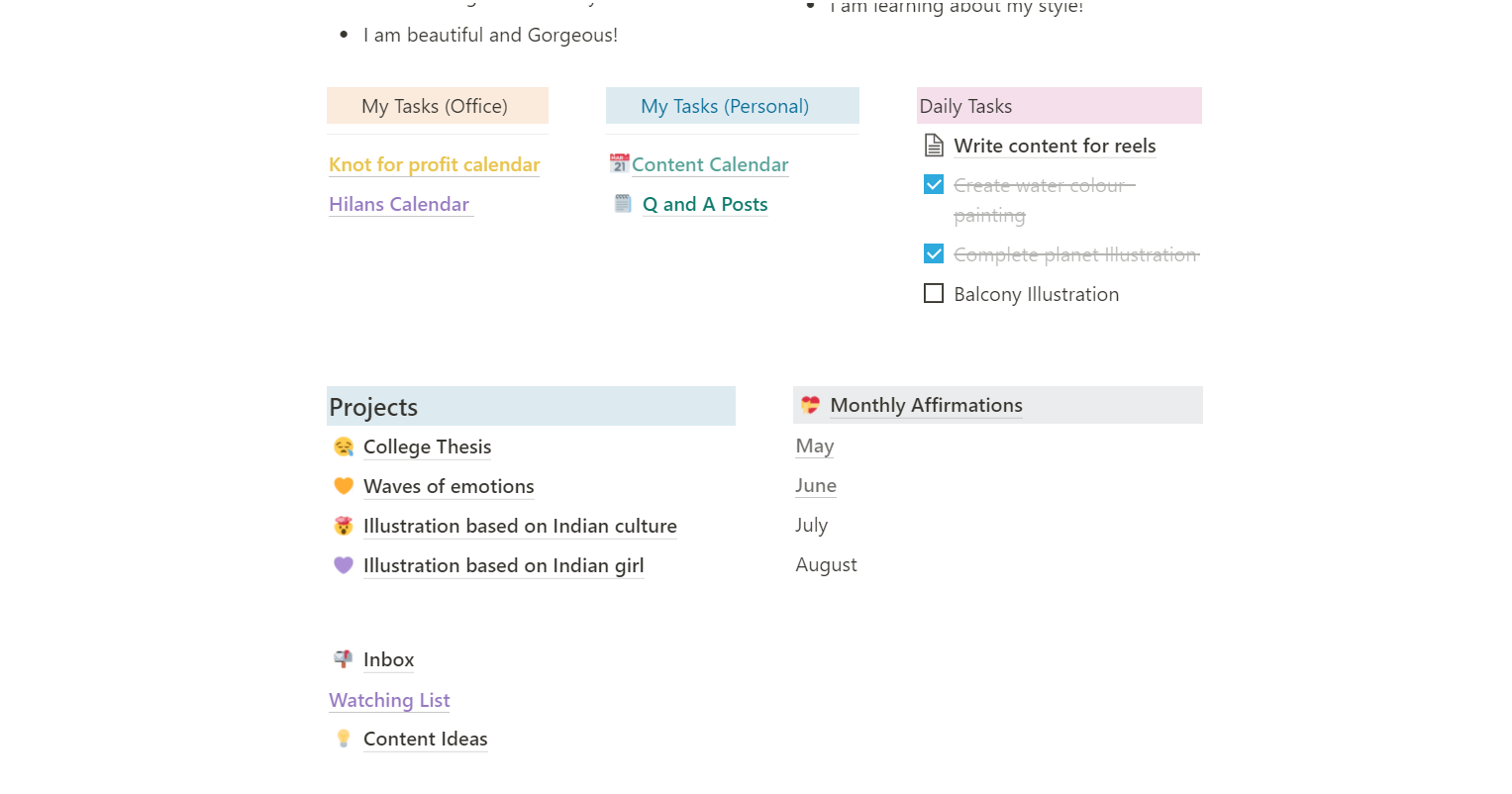
Task: Click the calendar emoji next to Content Calendar
Action: tap(620, 163)
